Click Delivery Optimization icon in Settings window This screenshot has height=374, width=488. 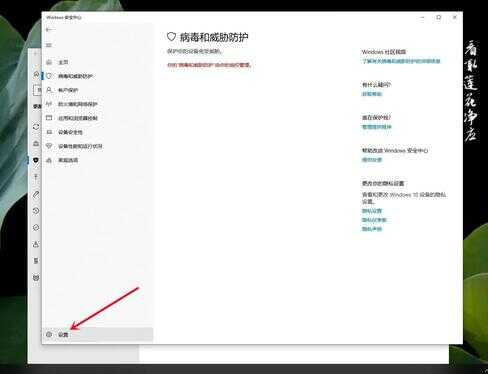click(36, 143)
